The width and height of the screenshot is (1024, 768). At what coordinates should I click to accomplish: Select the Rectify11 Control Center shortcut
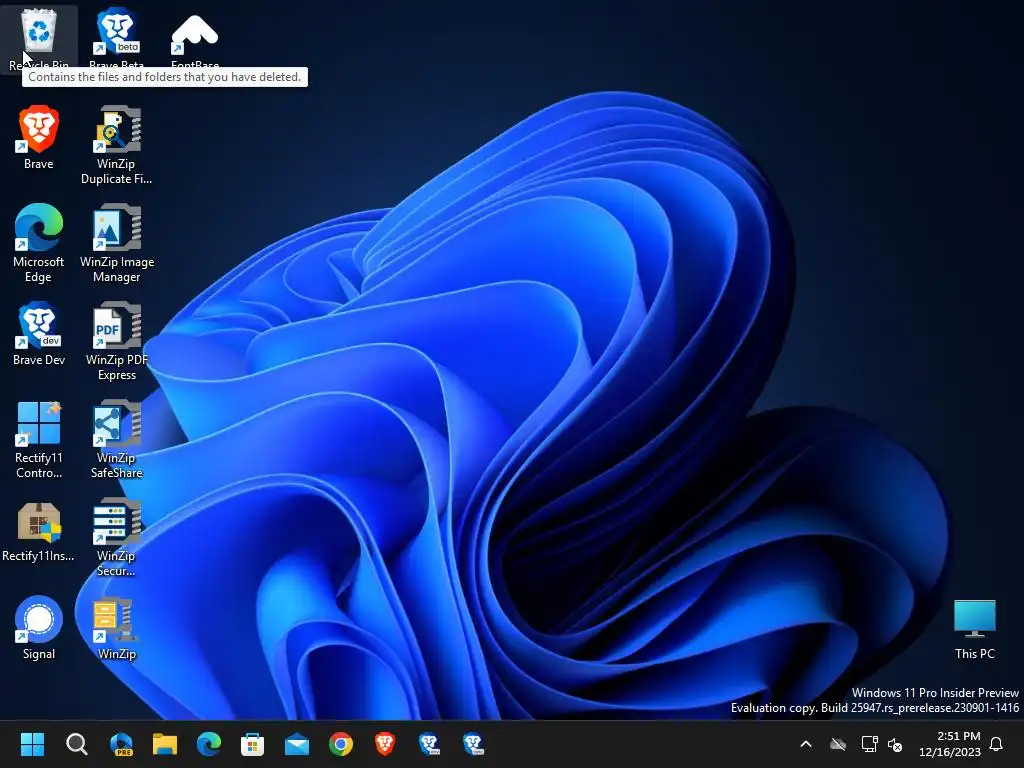pyautogui.click(x=39, y=439)
